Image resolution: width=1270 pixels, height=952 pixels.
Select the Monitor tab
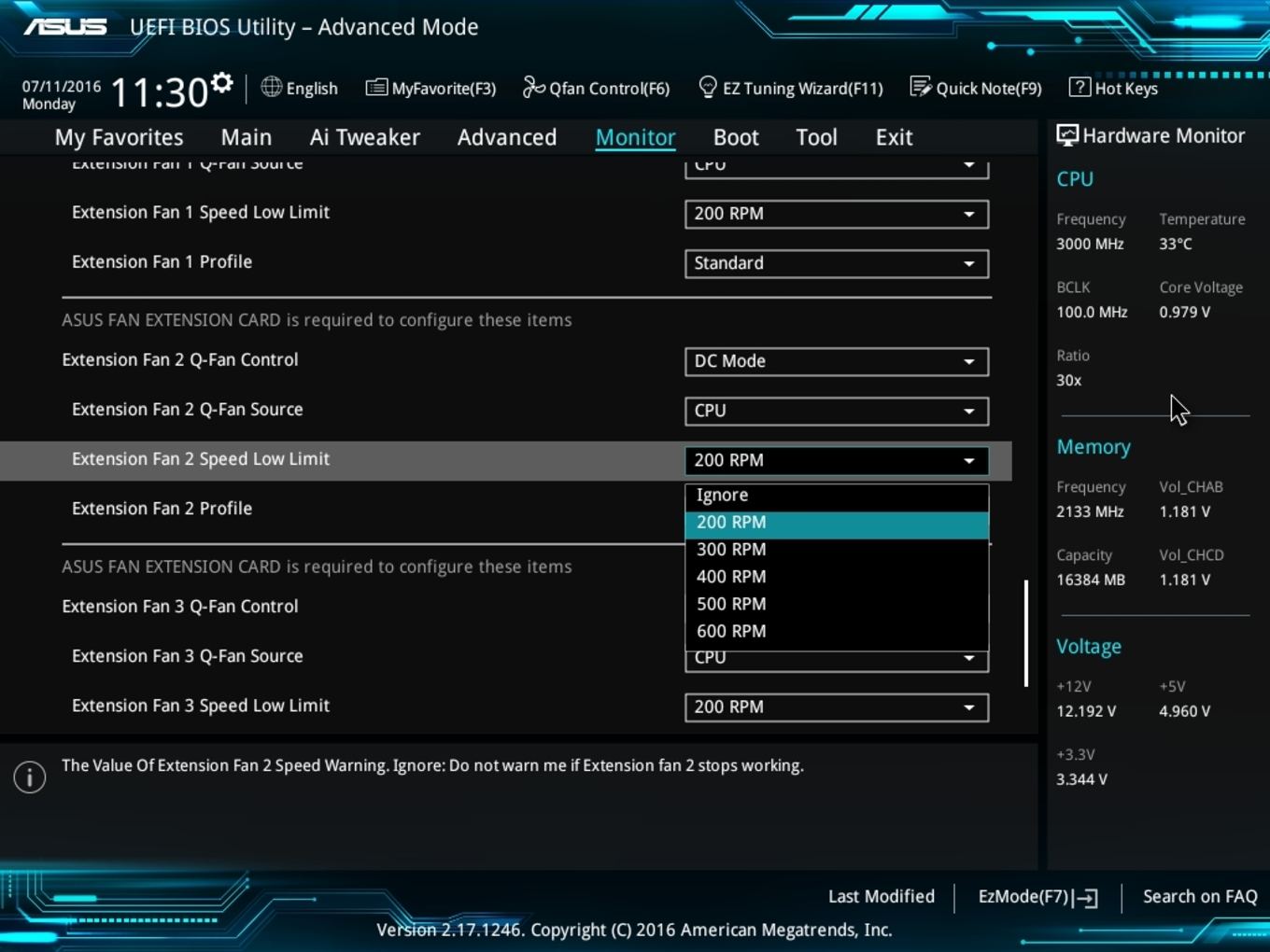[x=636, y=137]
